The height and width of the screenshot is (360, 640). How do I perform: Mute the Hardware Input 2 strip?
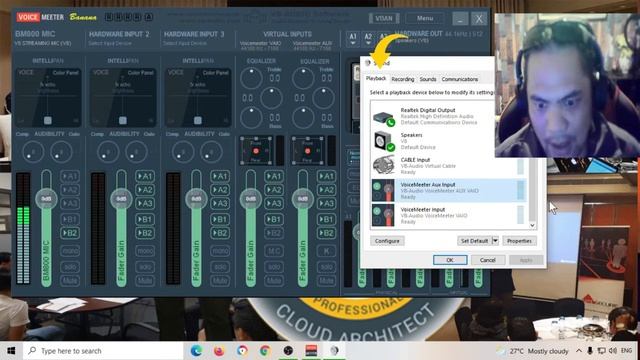tap(145, 280)
